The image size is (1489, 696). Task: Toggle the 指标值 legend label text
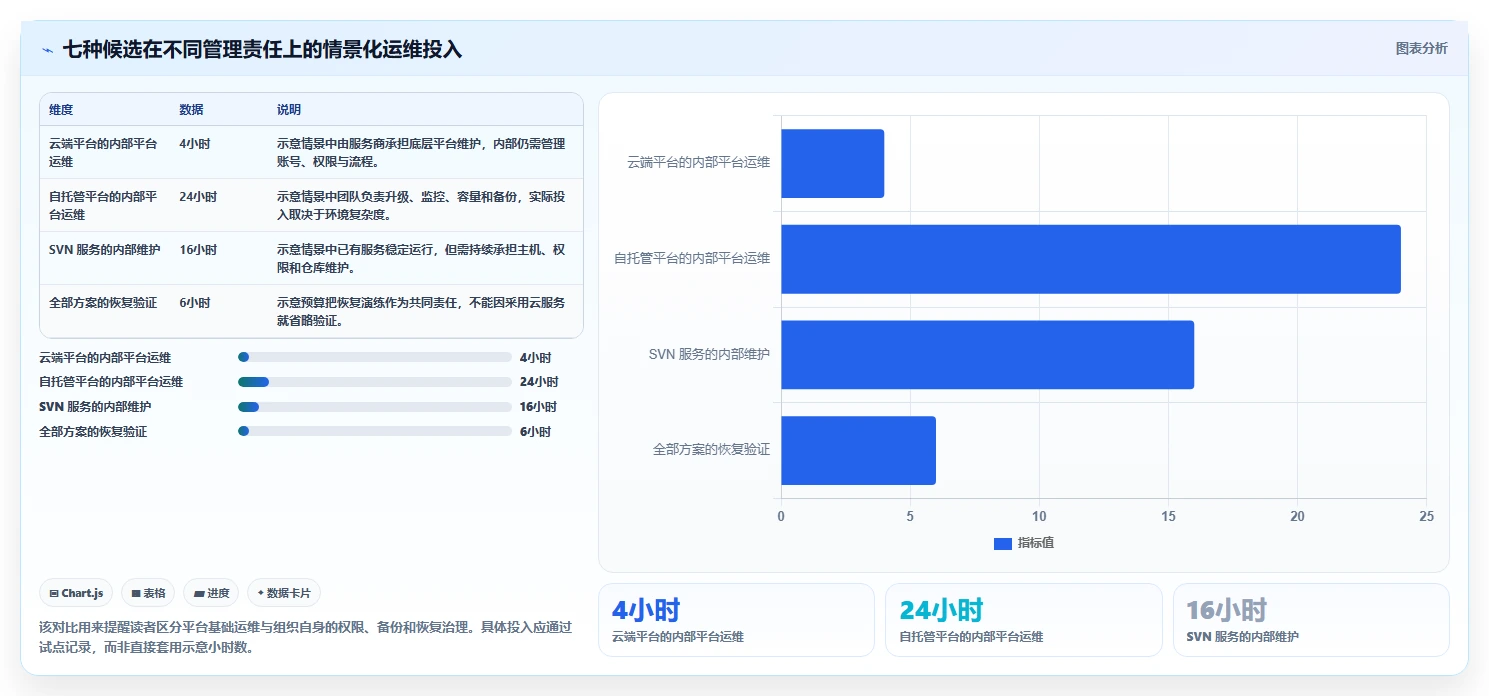[x=1036, y=543]
